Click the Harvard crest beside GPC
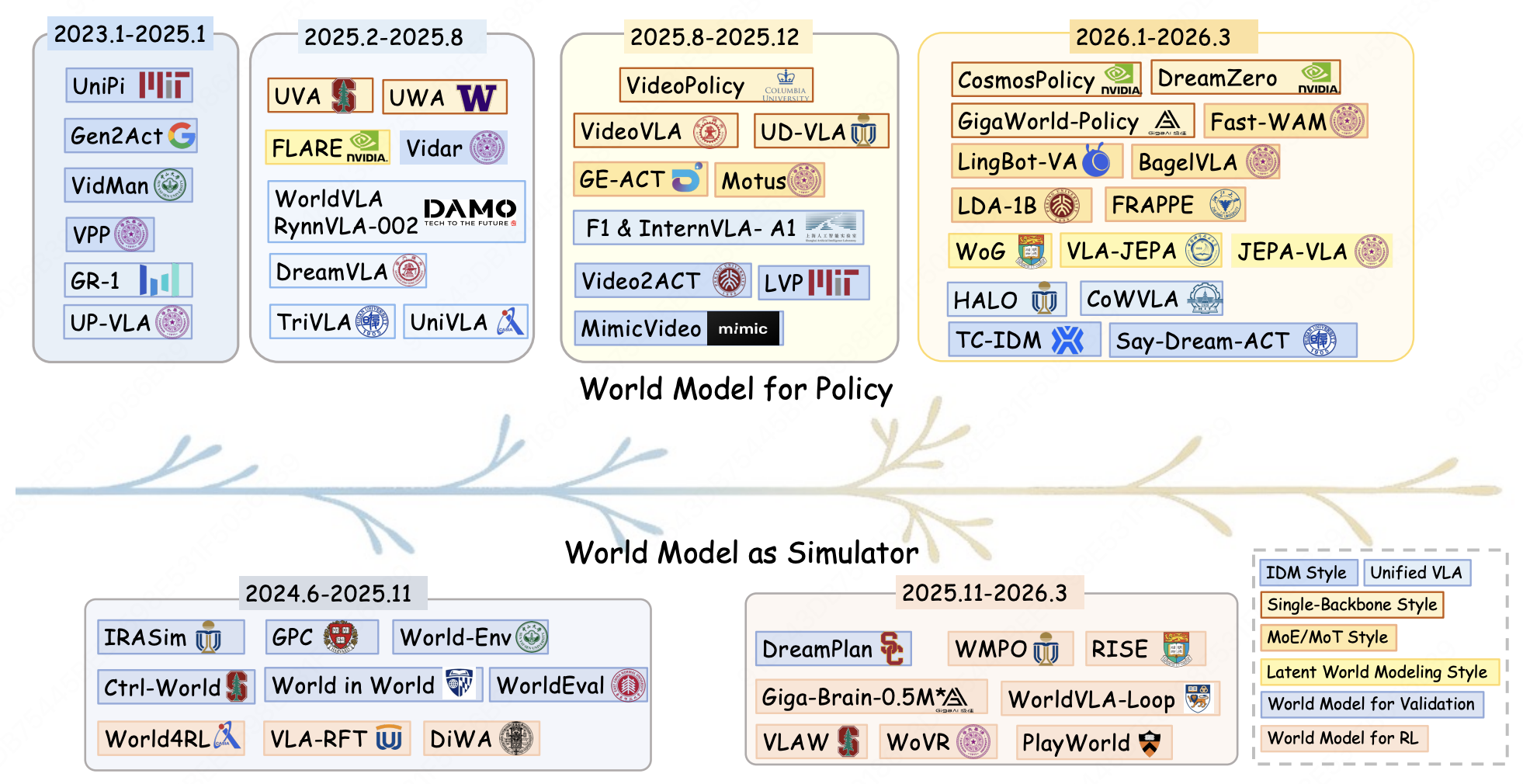1523x784 pixels. (341, 637)
